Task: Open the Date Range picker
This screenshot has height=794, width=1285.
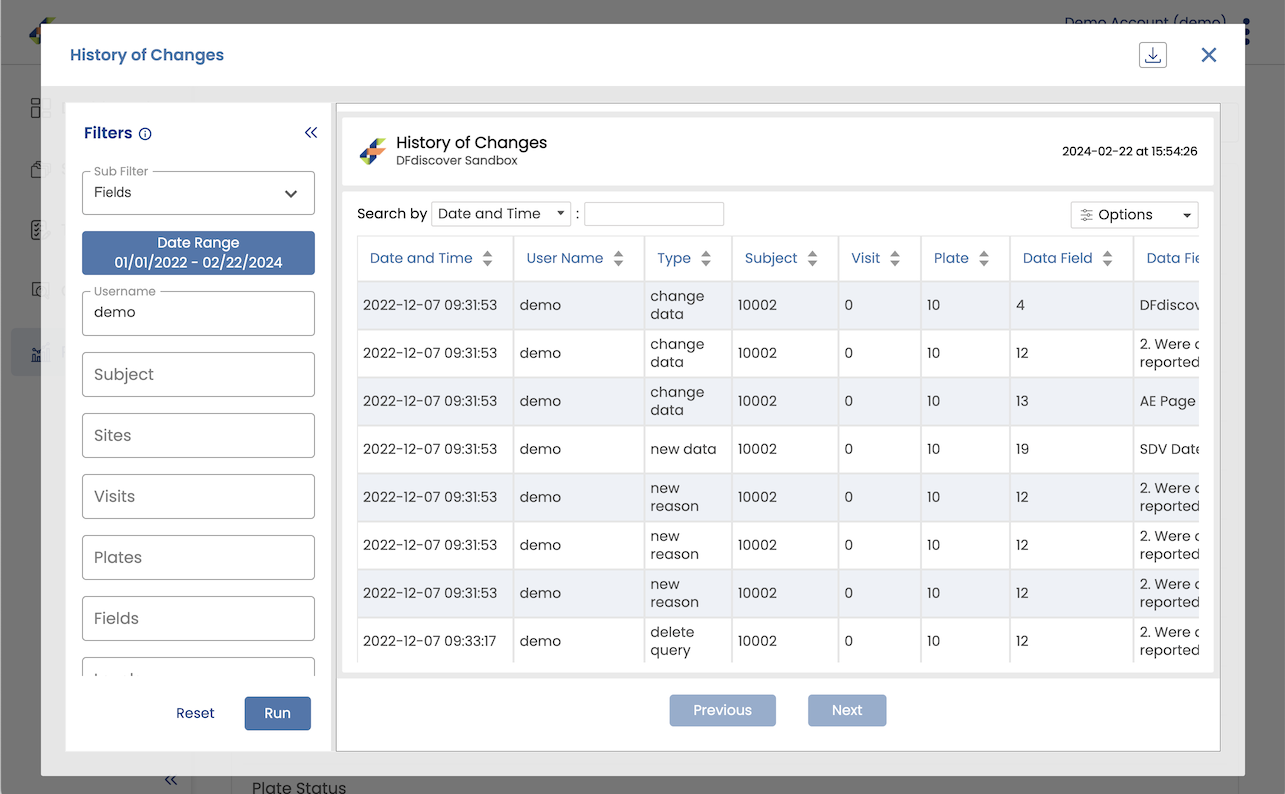Action: (198, 253)
